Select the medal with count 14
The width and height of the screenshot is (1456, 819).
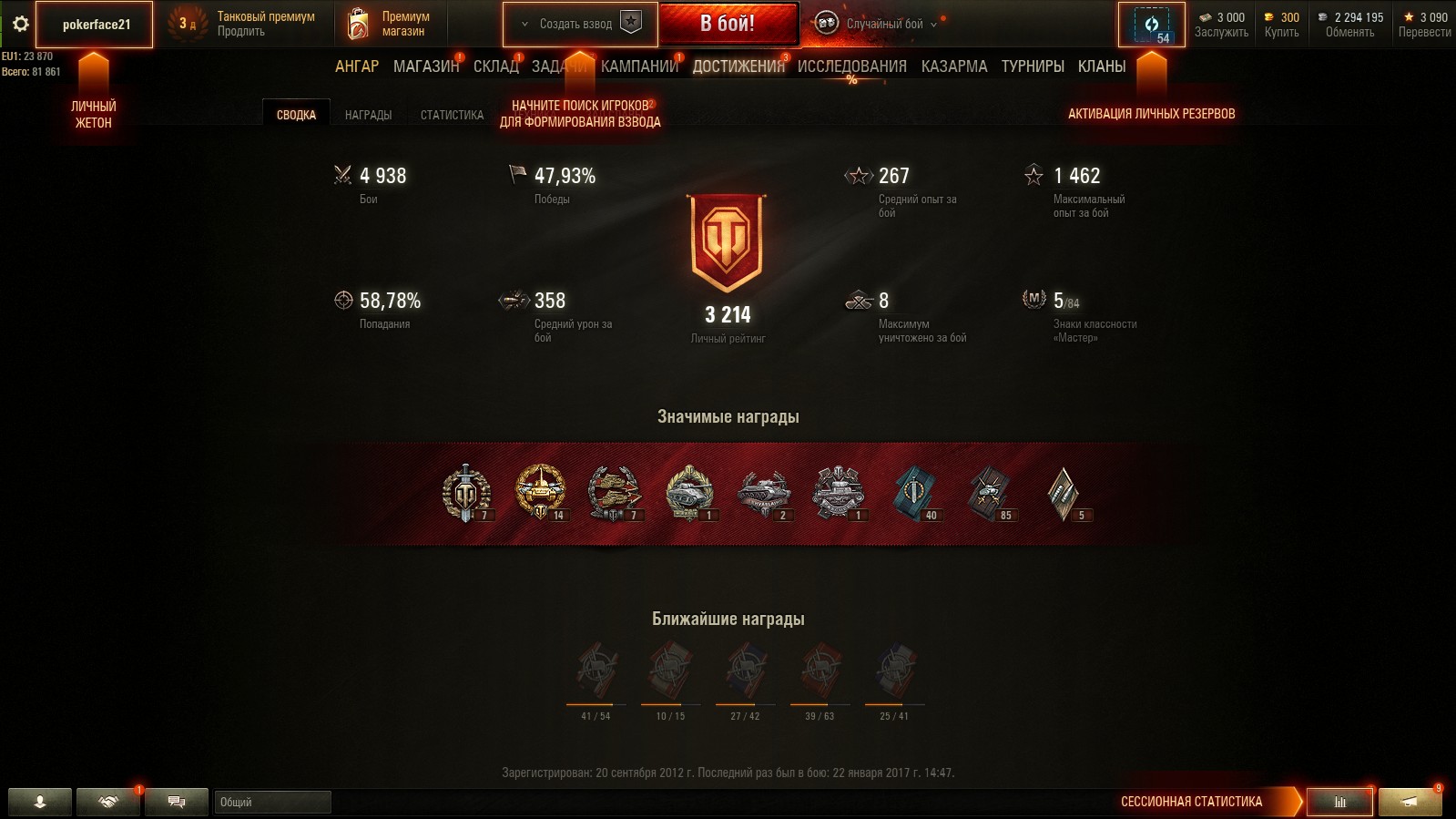(x=541, y=493)
